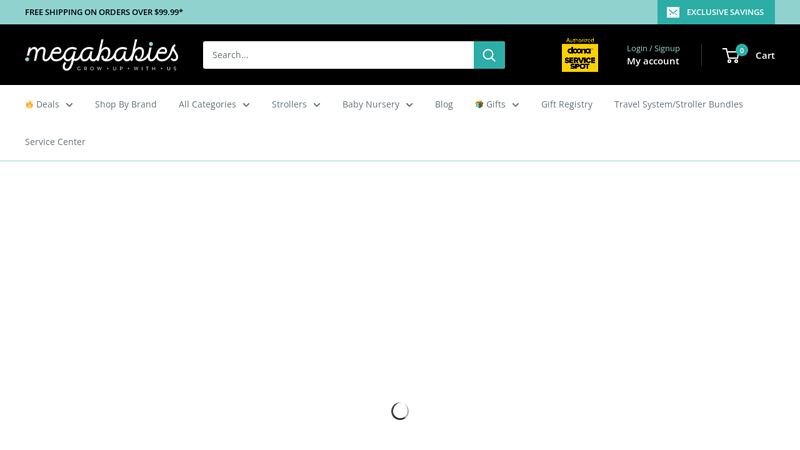Visit the Service Center page
Screen dimensions: 800x450
point(55,142)
